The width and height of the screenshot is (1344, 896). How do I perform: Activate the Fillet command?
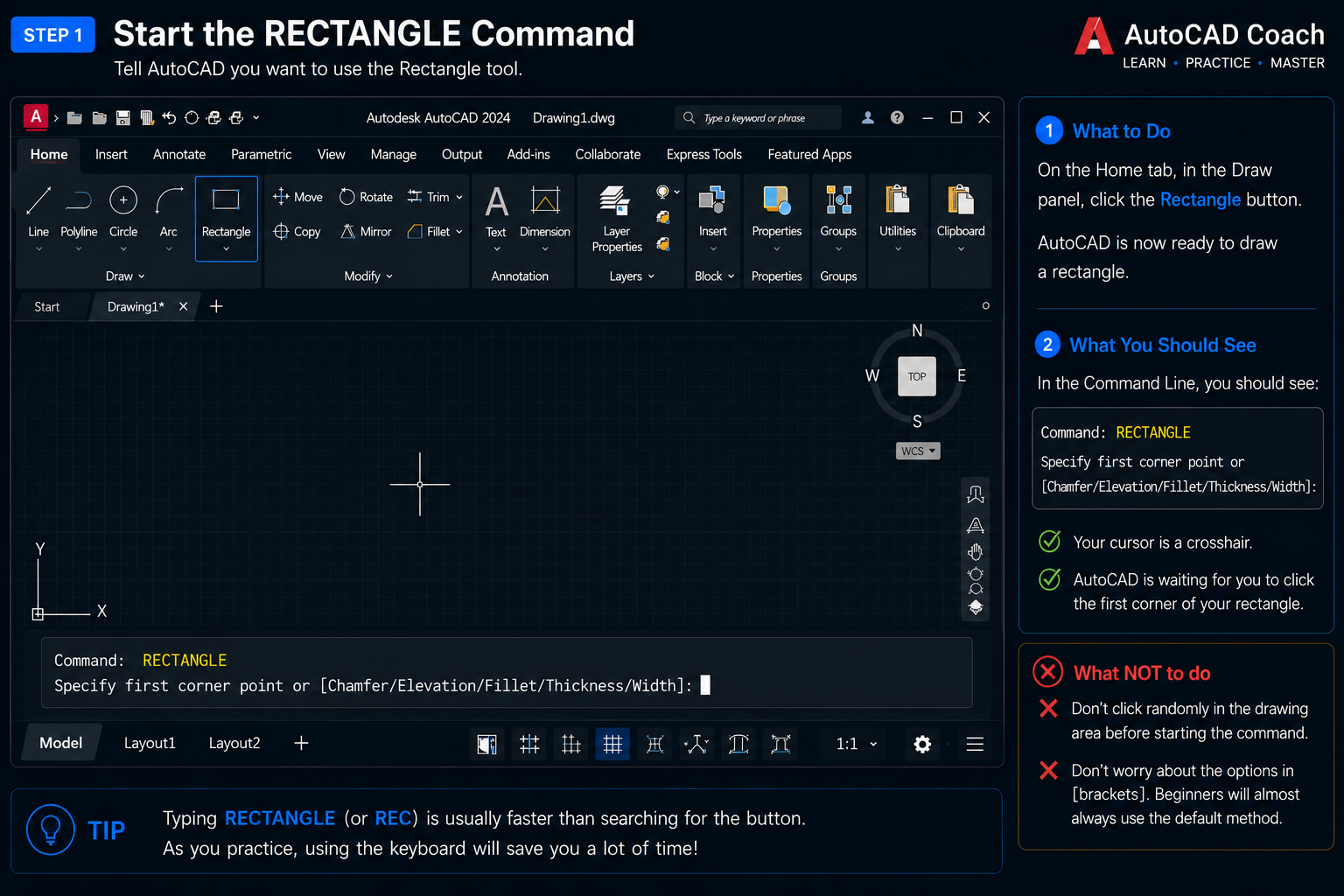click(428, 232)
